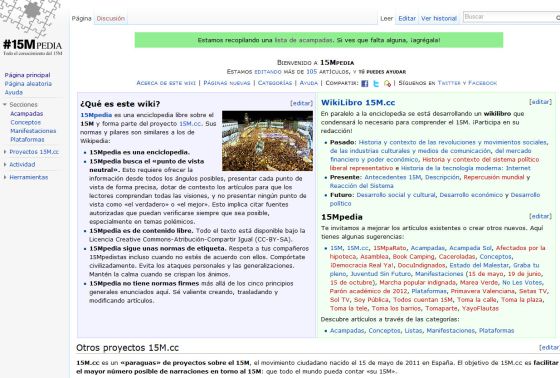Open the Editar tab

407,19
